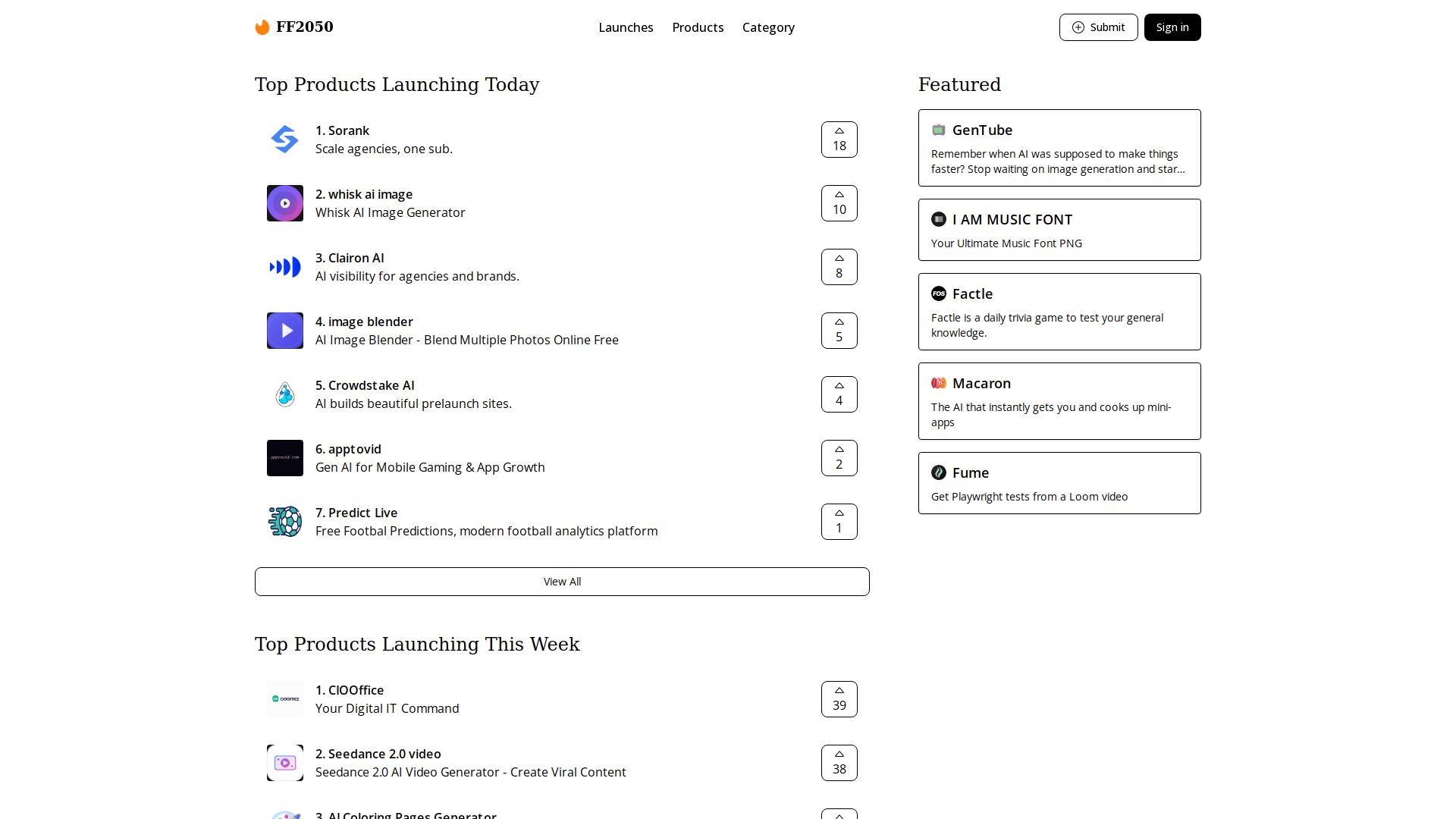Upvote Seedance 2.0 video product
This screenshot has width=1456, height=819.
pos(839,763)
